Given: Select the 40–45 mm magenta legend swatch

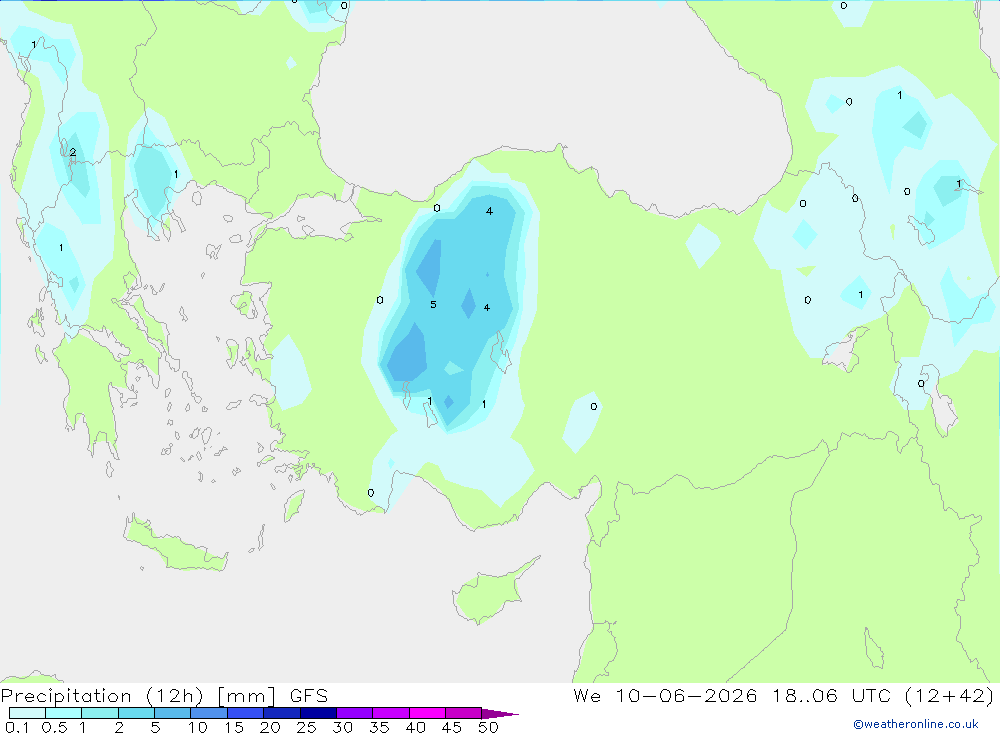Looking at the screenshot, I should (x=427, y=713).
